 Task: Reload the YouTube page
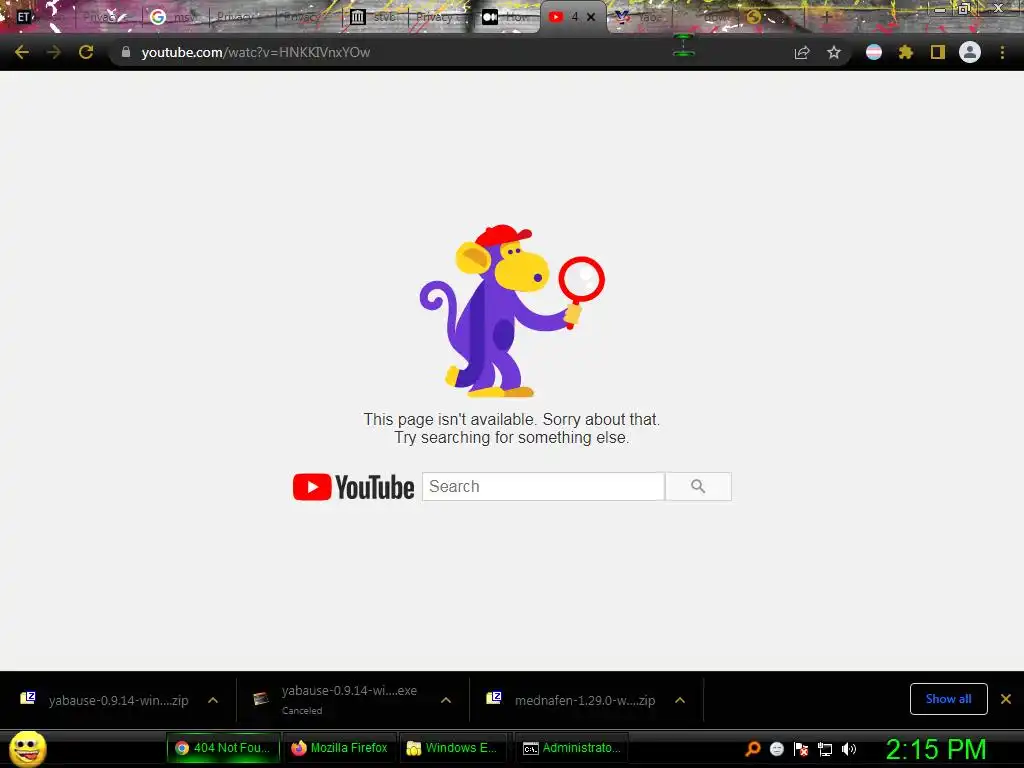pyautogui.click(x=86, y=52)
